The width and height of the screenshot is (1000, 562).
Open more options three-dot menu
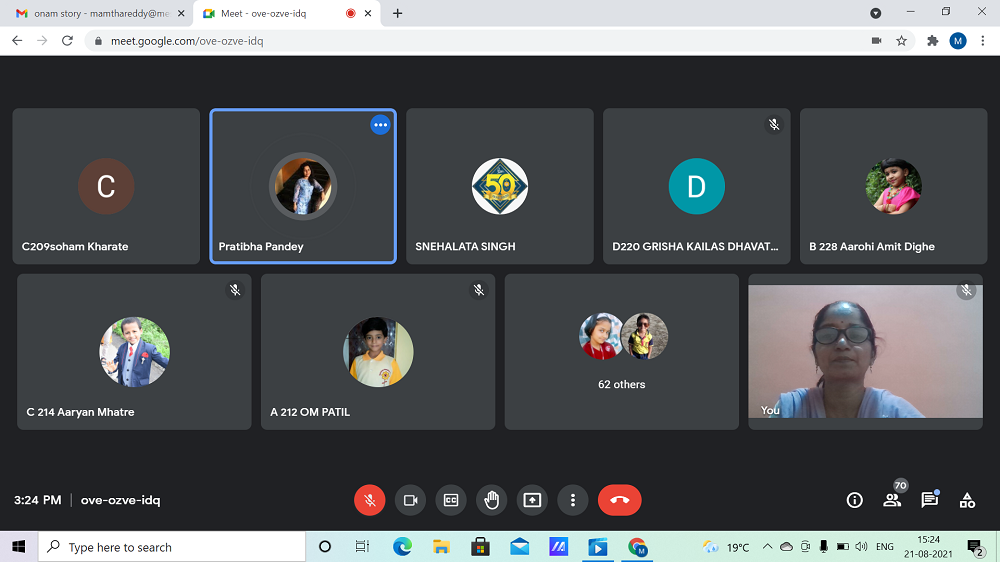[572, 500]
